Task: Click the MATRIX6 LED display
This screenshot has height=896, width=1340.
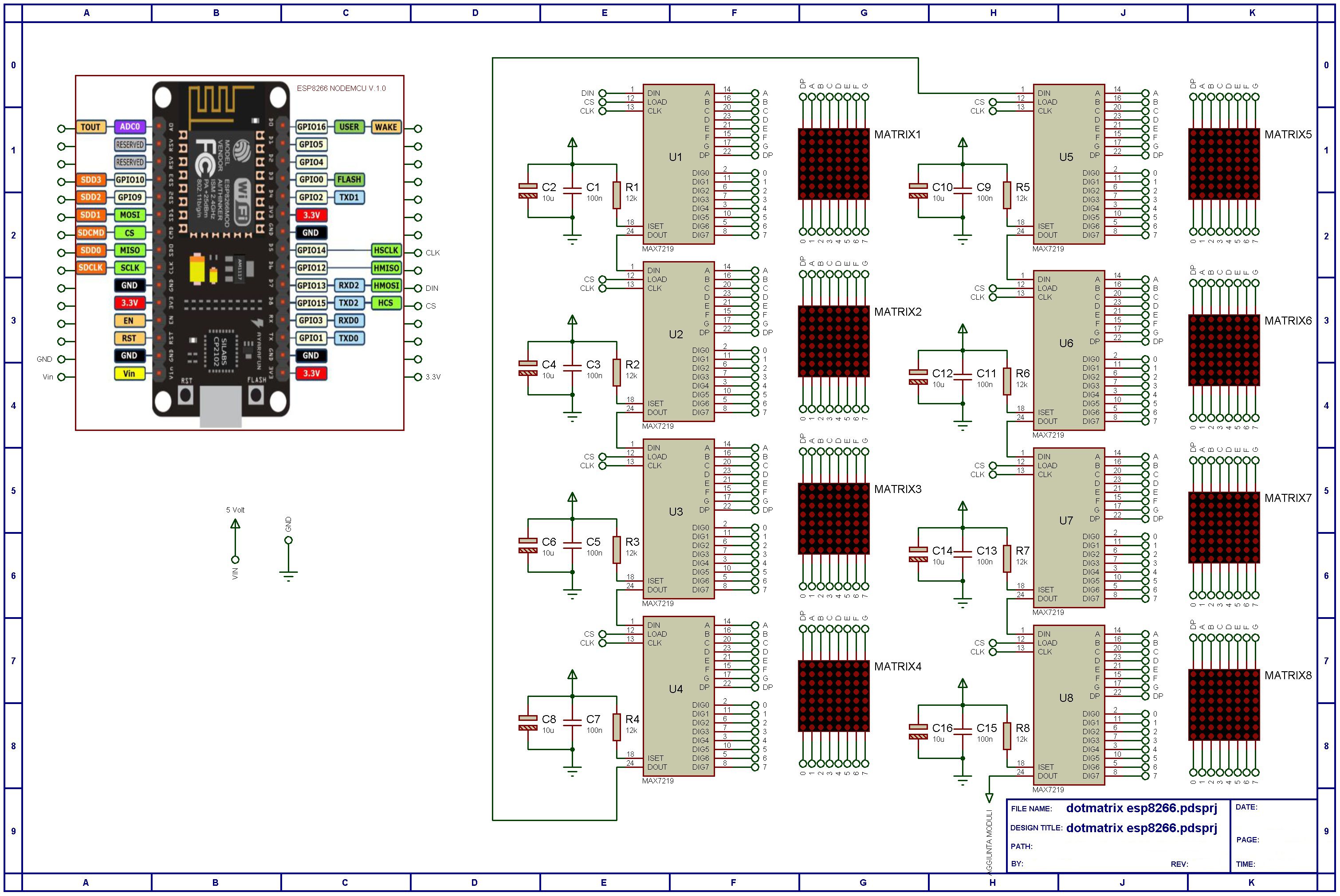Action: 1224,350
